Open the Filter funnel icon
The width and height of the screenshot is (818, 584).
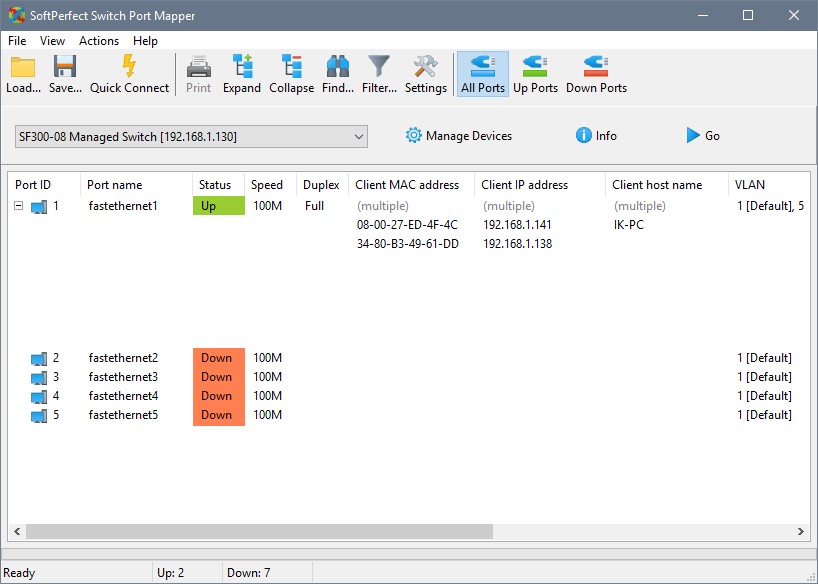tap(379, 67)
